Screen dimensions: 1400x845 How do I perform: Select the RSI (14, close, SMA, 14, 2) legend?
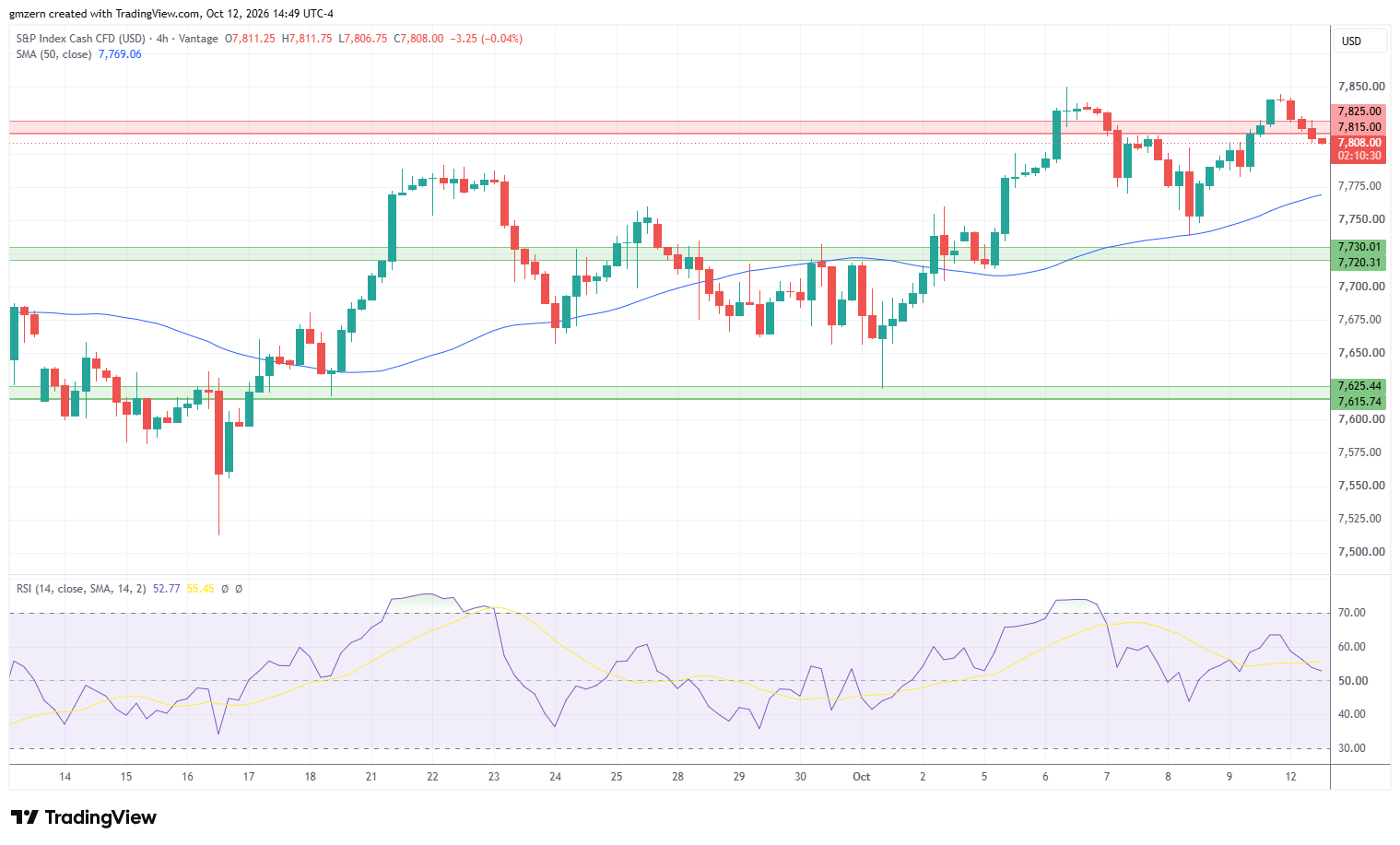pyautogui.click(x=81, y=589)
